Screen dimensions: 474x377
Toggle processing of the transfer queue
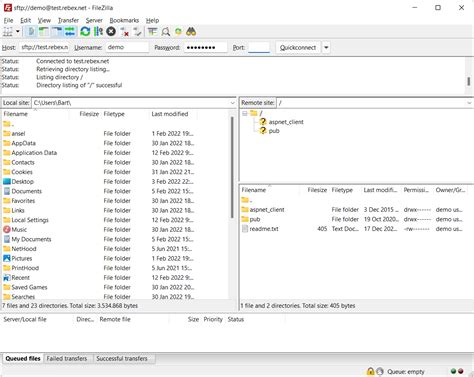point(98,32)
